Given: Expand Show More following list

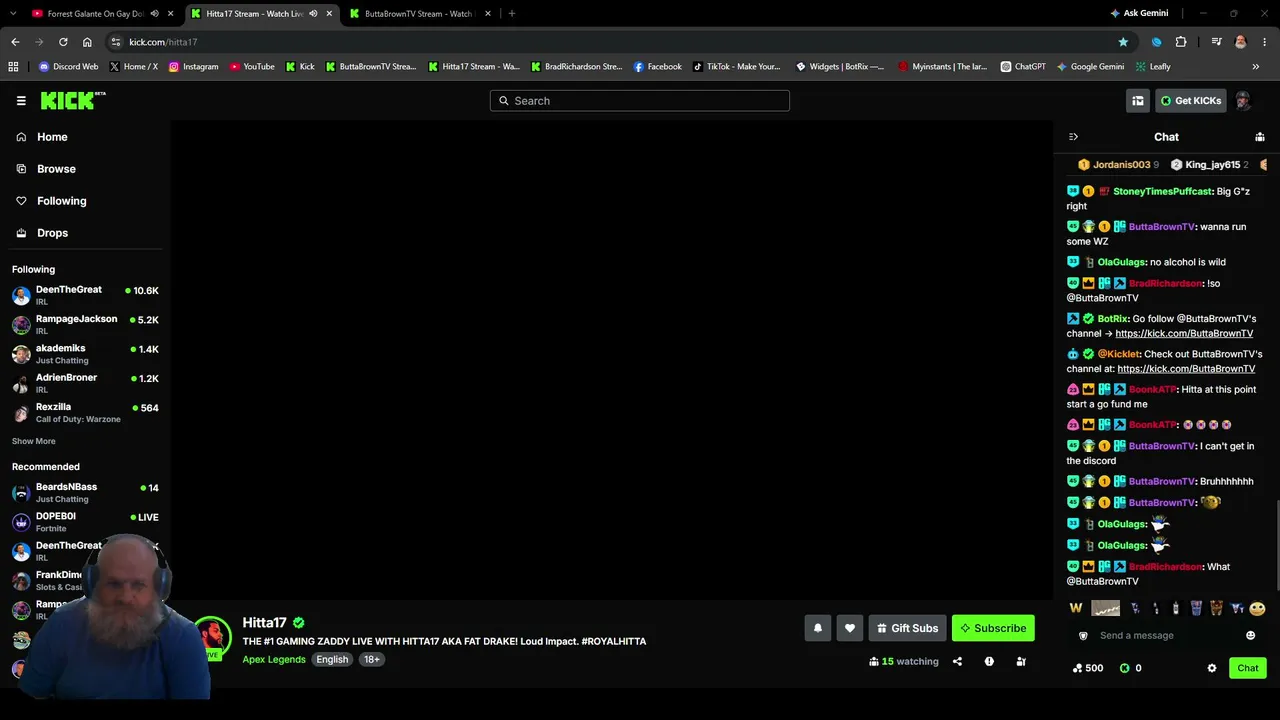Looking at the screenshot, I should click(34, 441).
